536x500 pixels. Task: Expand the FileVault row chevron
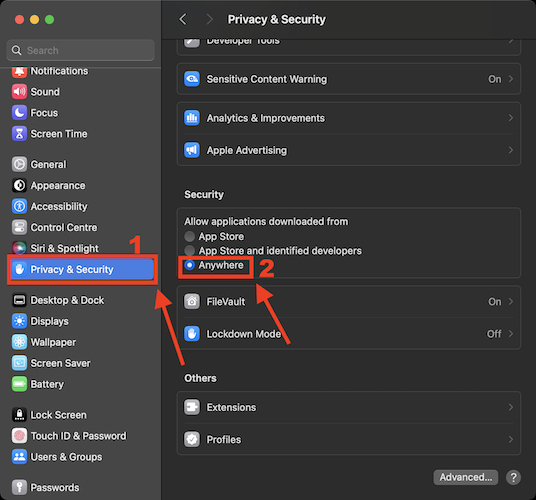coord(511,301)
